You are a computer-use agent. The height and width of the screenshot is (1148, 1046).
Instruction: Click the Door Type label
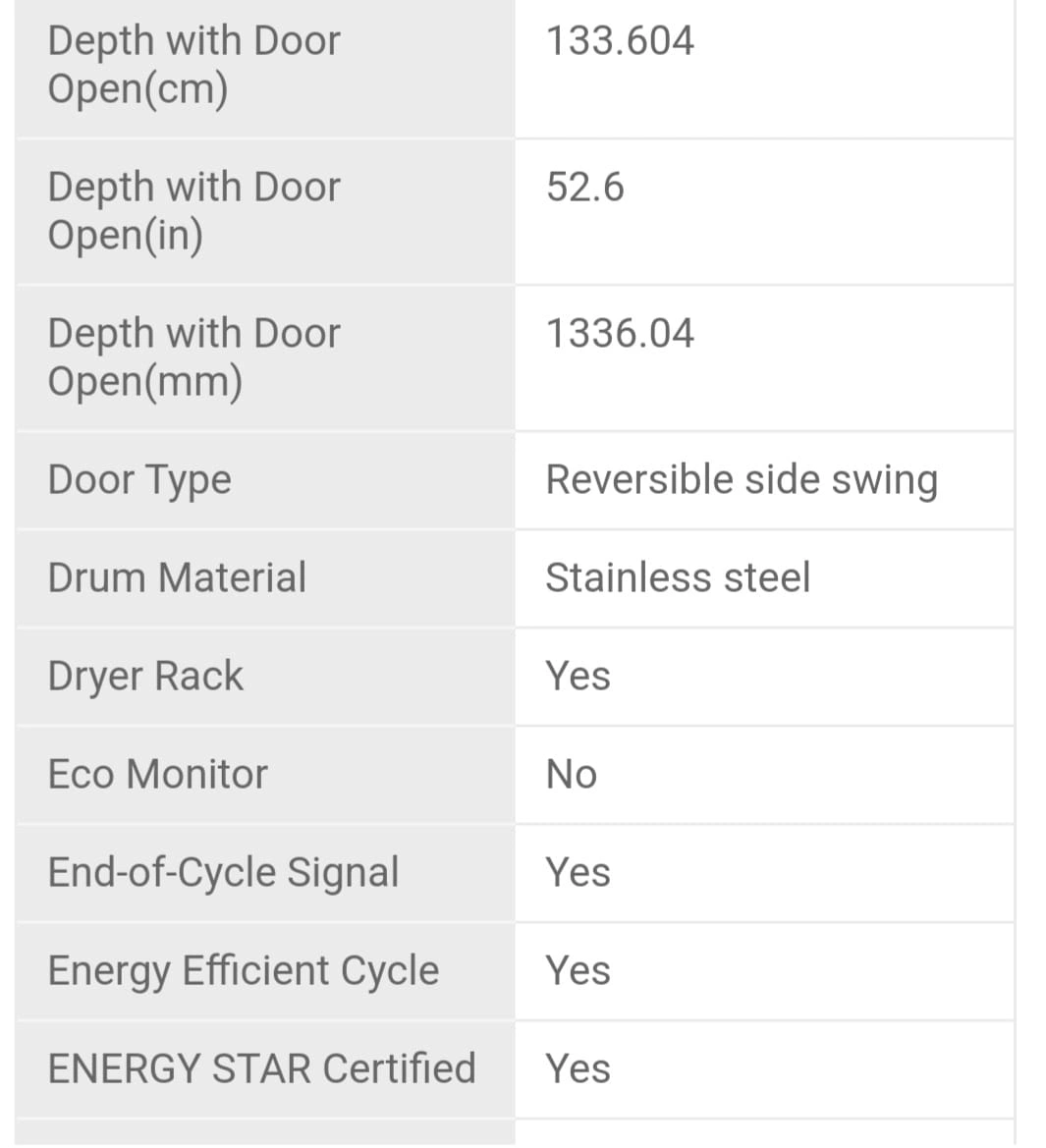coord(139,480)
